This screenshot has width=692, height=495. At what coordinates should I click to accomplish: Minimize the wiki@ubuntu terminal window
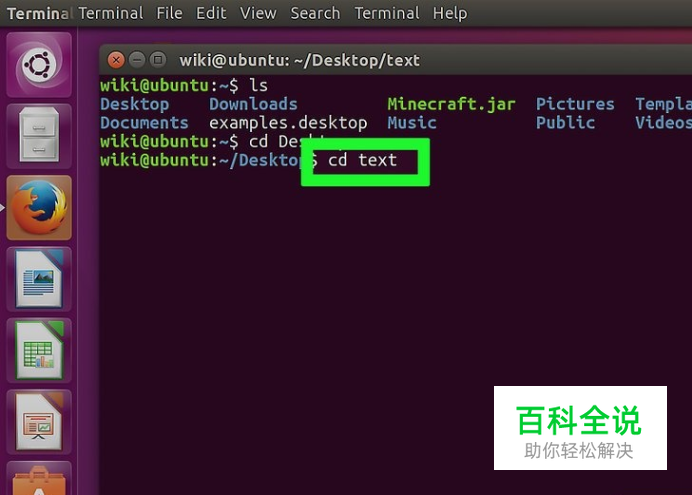tap(137, 60)
